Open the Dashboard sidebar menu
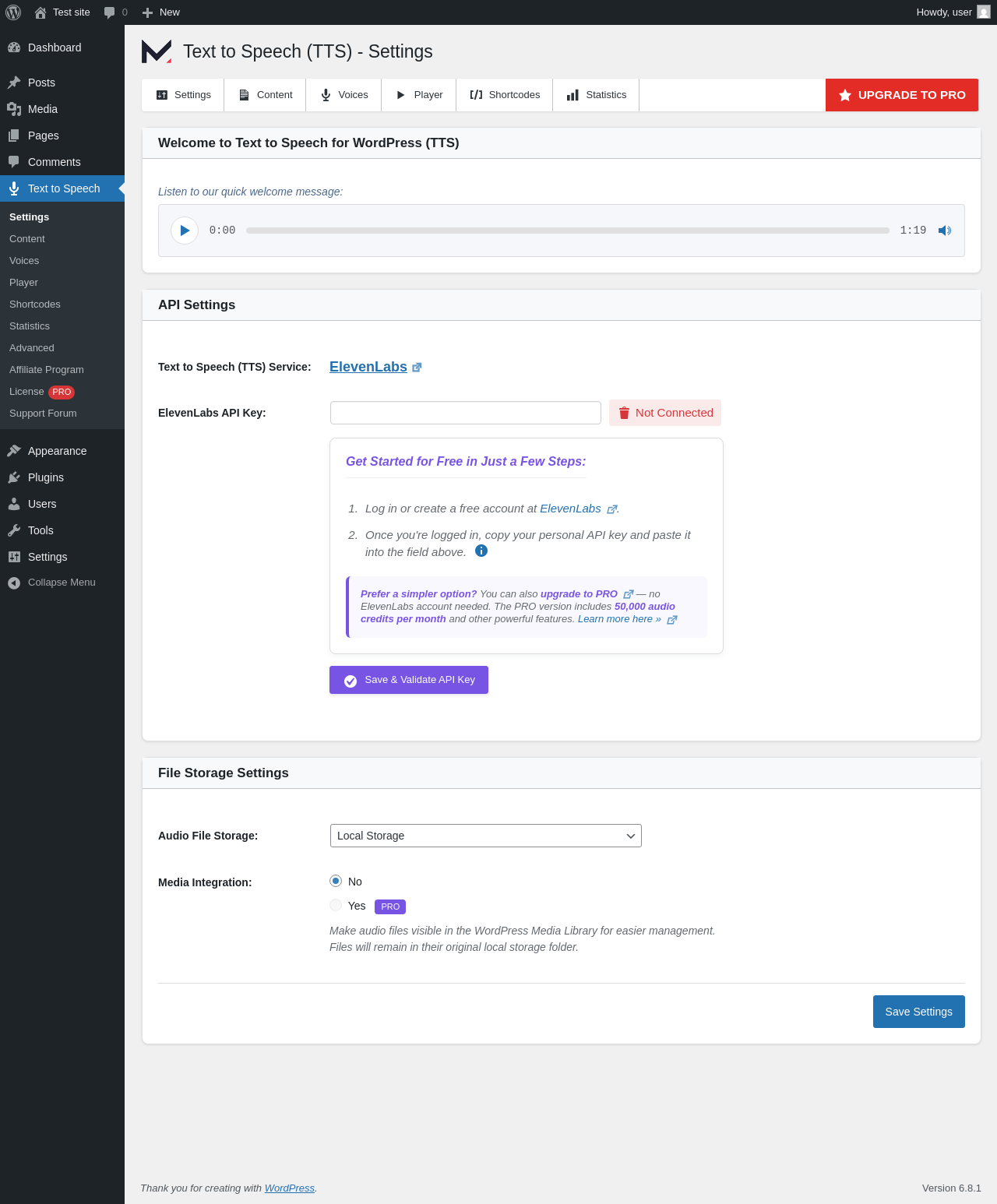 62,48
